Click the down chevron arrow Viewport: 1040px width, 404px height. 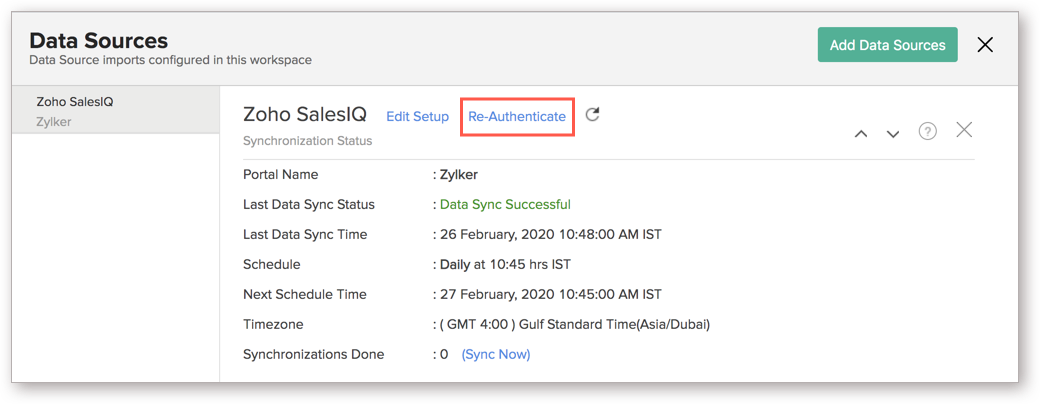pyautogui.click(x=893, y=133)
